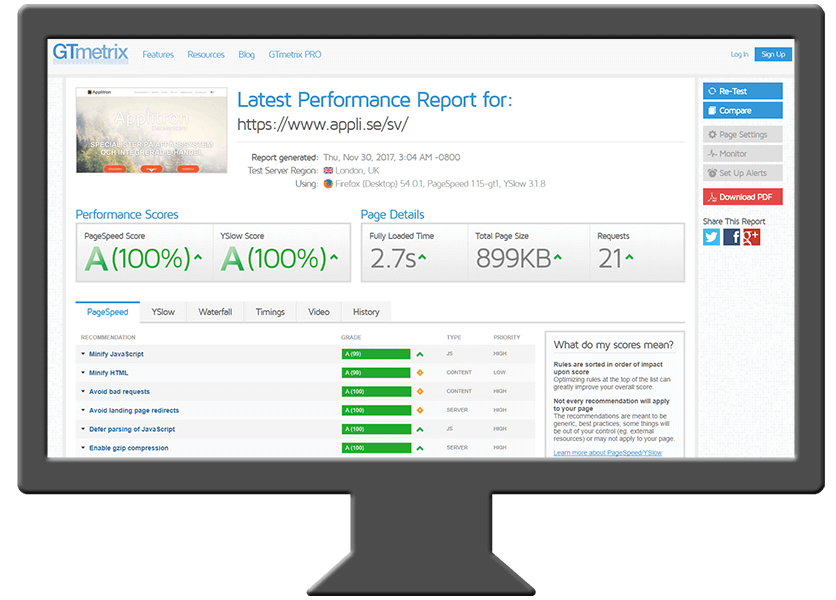Share report on Twitter icon
Viewport: 836px width, 600px height.
[x=711, y=237]
